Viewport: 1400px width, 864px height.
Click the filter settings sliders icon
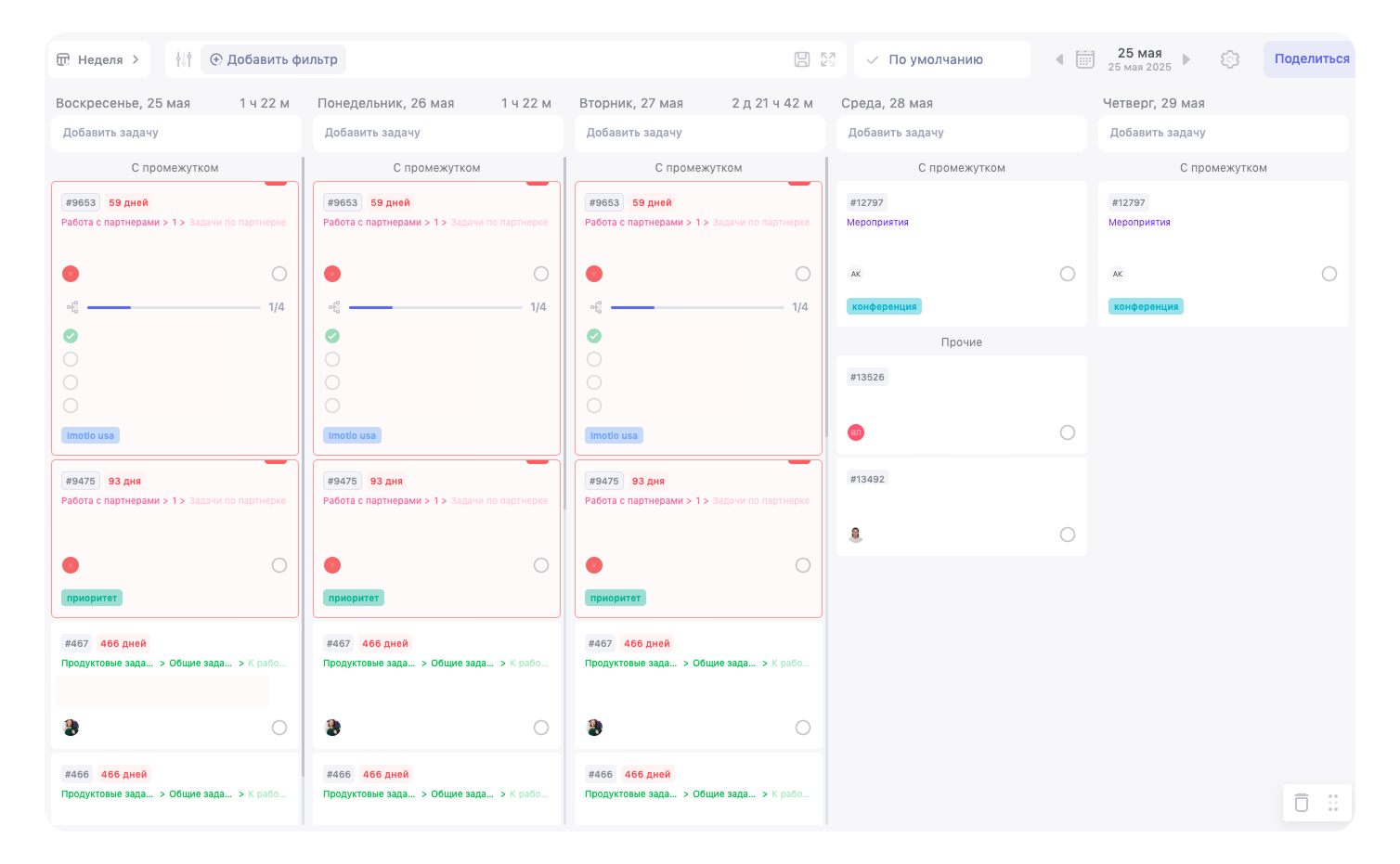tap(184, 59)
